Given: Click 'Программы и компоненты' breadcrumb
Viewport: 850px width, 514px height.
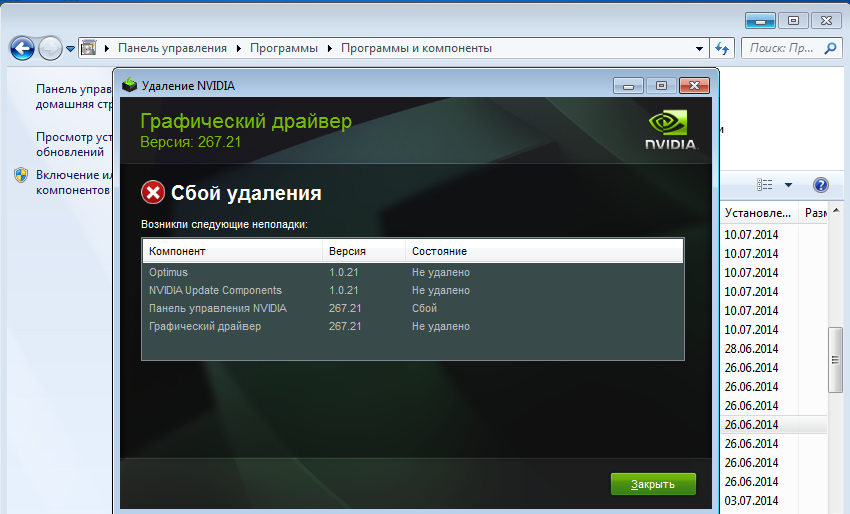Looking at the screenshot, I should coord(416,48).
